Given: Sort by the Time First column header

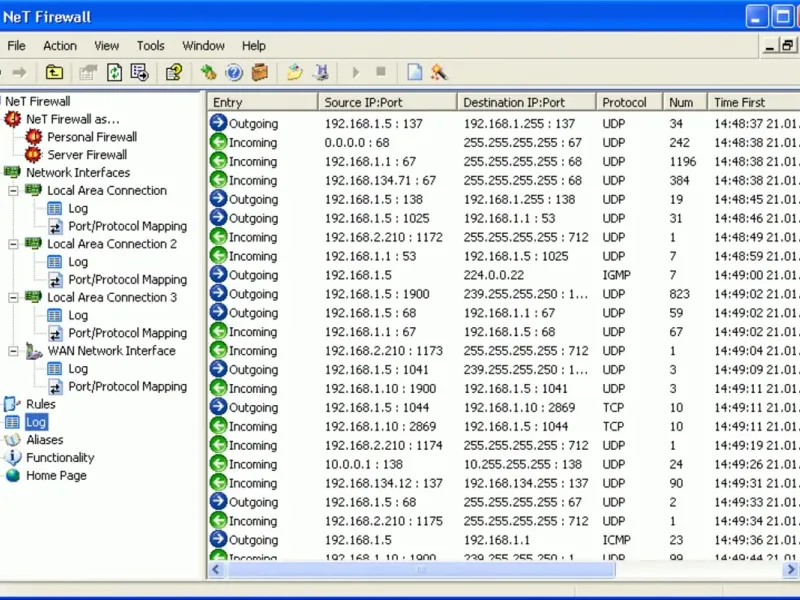Looking at the screenshot, I should tap(754, 102).
